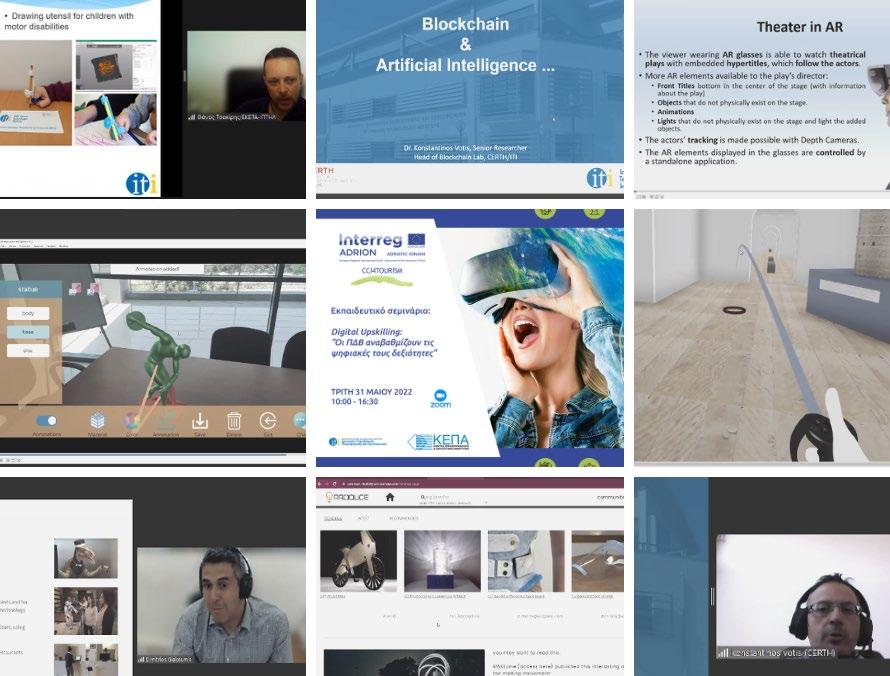890x676 pixels.
Task: Click the second pink annotation marker
Action: point(92,289)
